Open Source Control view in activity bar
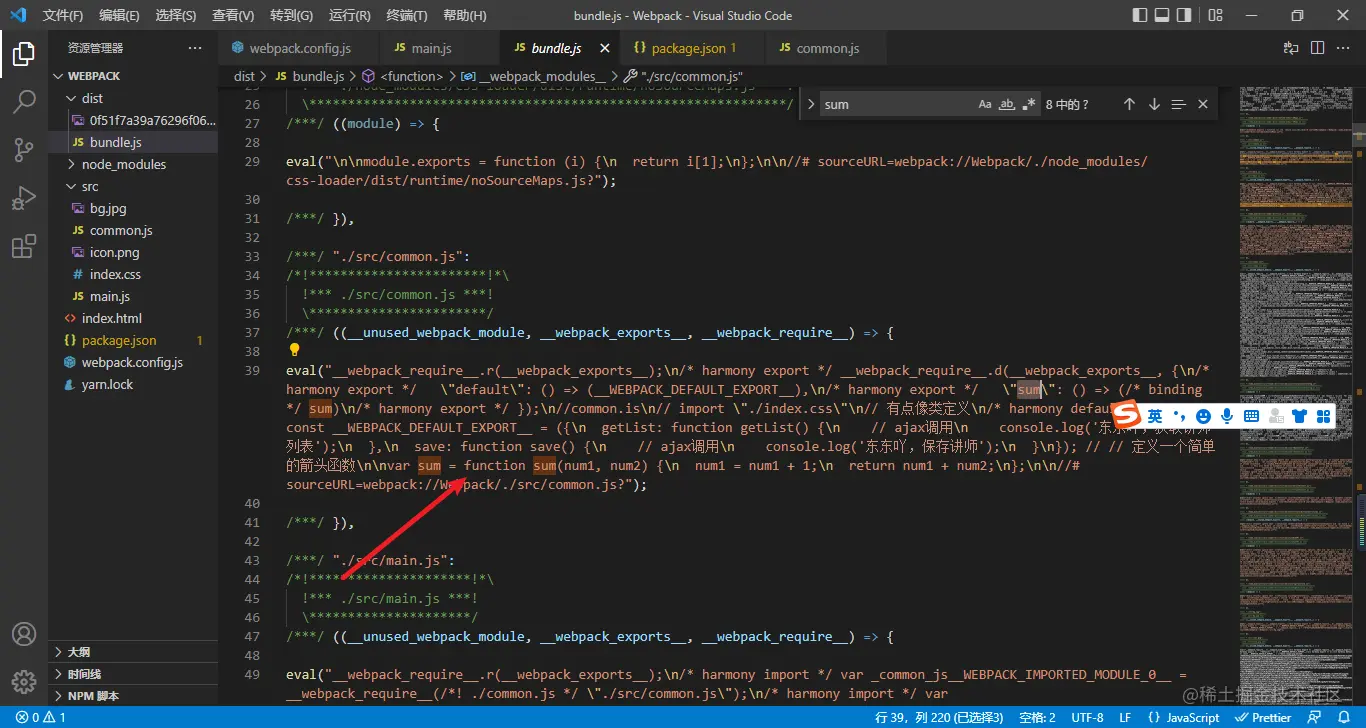 point(24,150)
